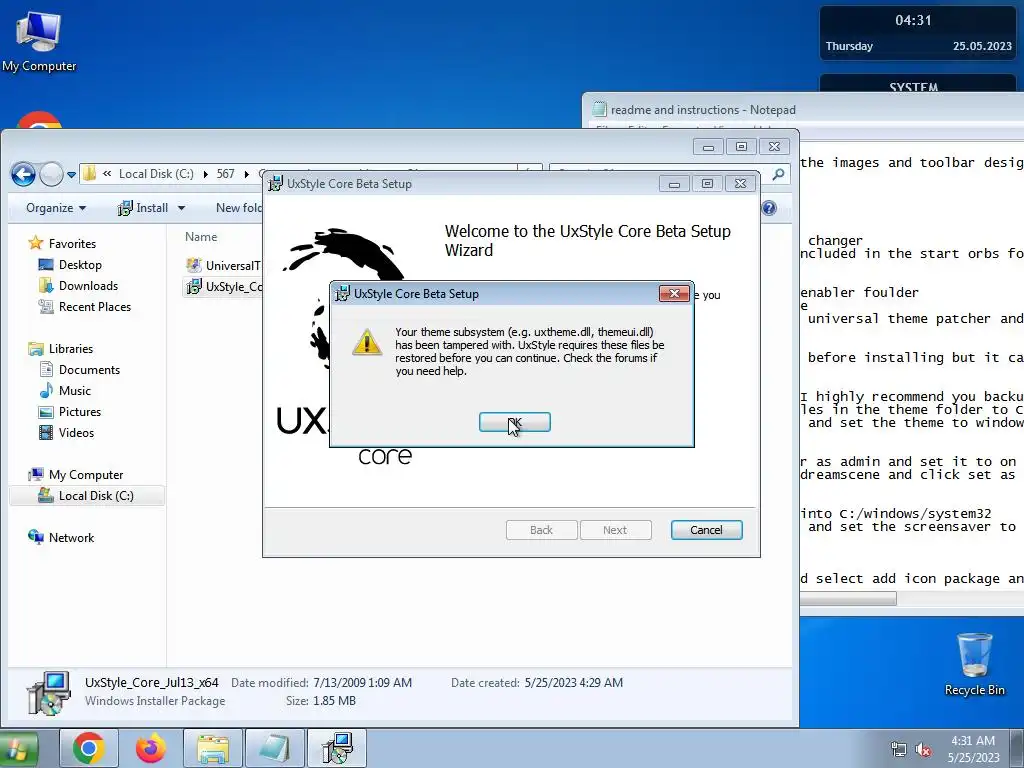Image resolution: width=1024 pixels, height=768 pixels.
Task: Launch Firefox from the taskbar
Action: pyautogui.click(x=151, y=748)
